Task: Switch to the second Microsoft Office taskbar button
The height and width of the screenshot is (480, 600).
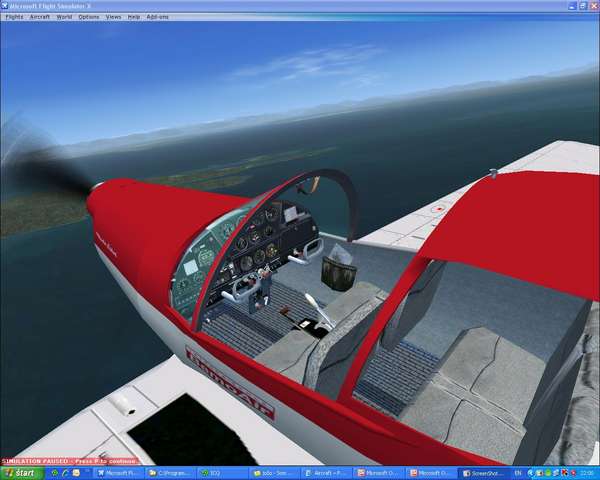Action: [430, 473]
